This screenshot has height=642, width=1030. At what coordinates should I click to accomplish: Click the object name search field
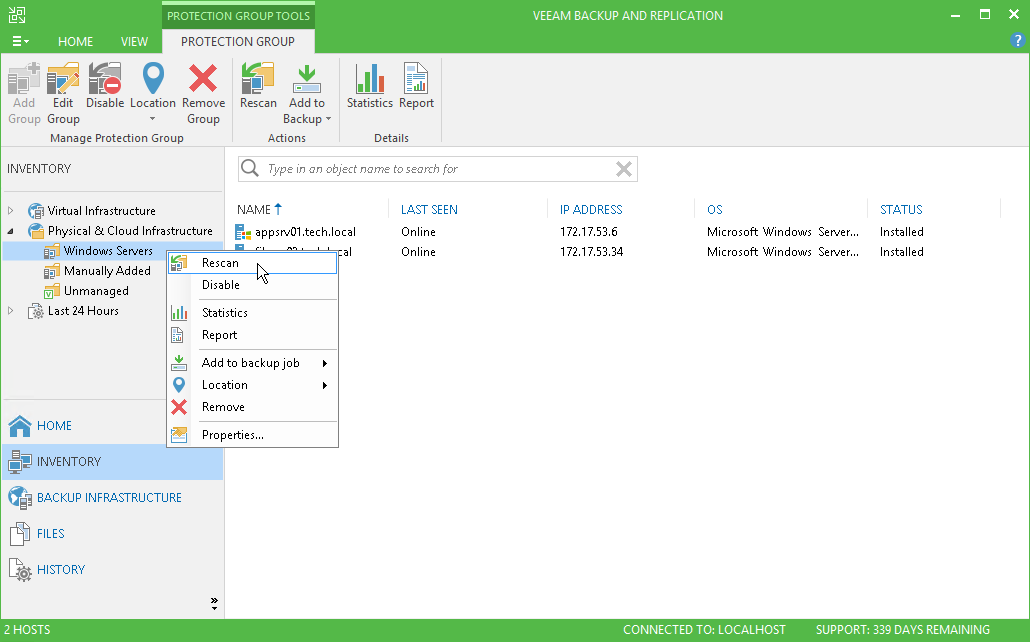tap(437, 169)
